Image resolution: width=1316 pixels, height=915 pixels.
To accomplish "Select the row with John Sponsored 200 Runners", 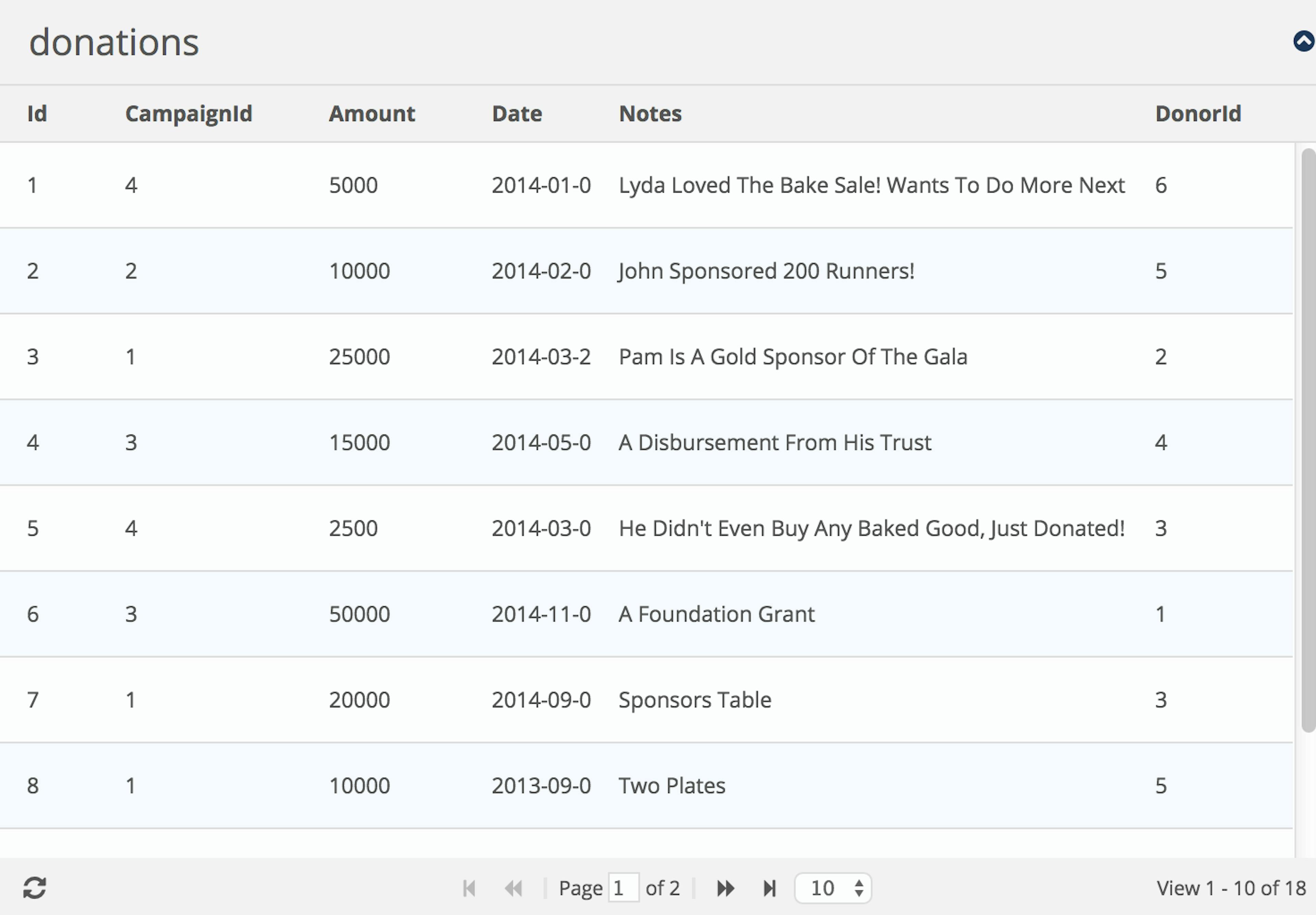I will [646, 270].
